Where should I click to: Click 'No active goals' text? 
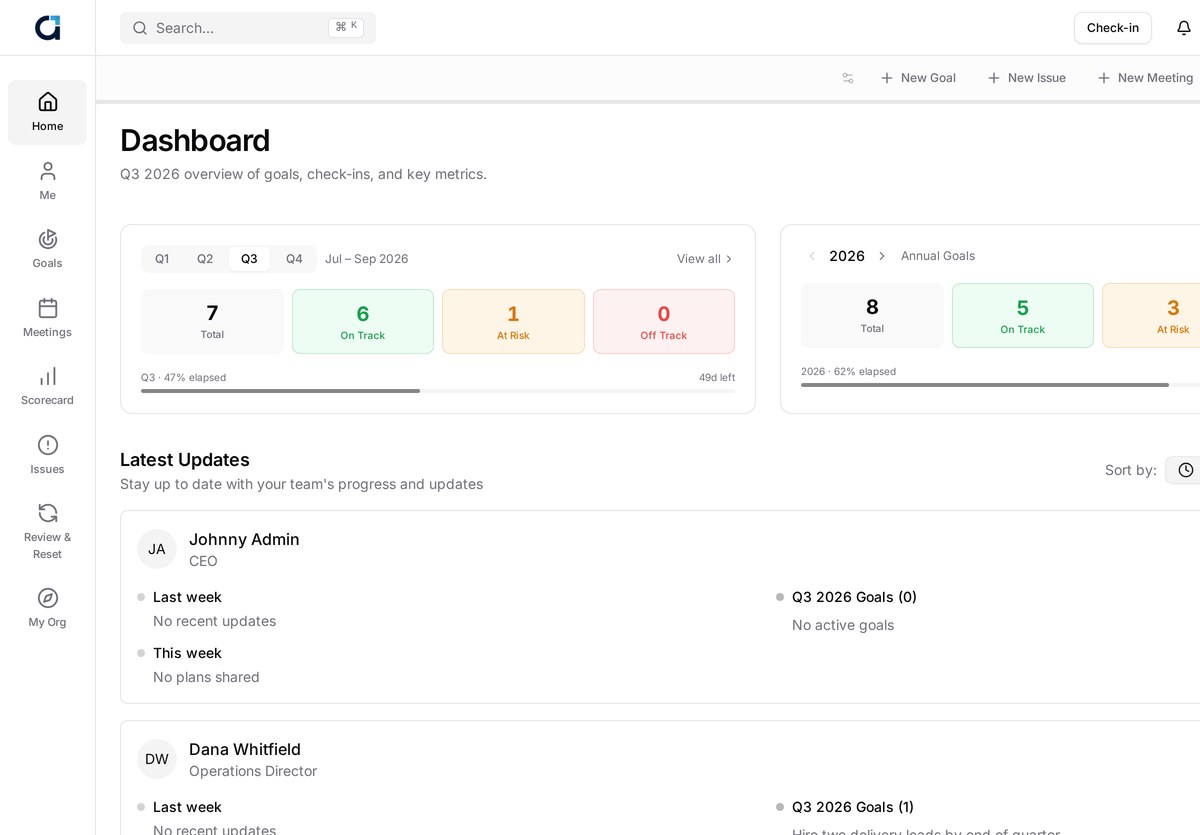843,625
